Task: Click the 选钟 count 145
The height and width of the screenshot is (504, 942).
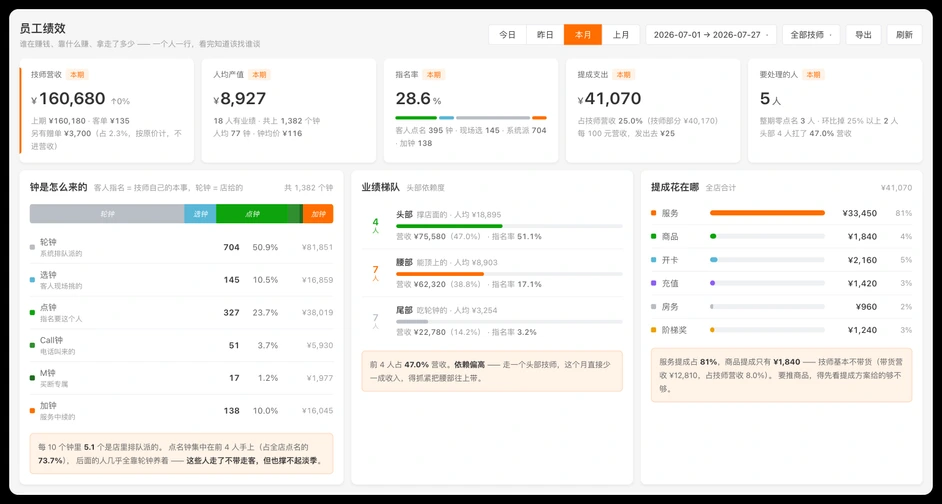Action: click(x=231, y=280)
